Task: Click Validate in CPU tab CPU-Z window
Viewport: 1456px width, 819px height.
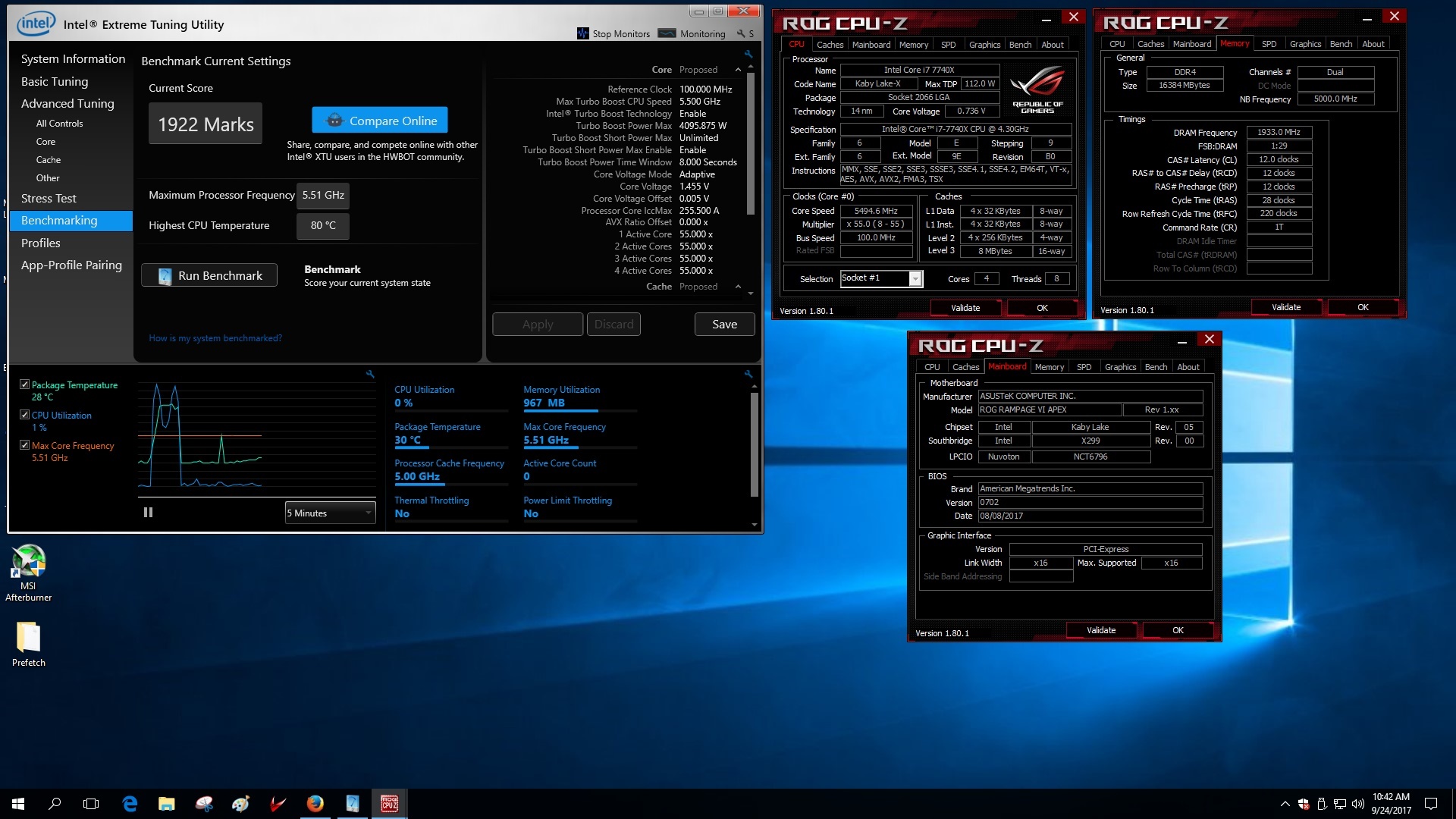Action: 965,308
